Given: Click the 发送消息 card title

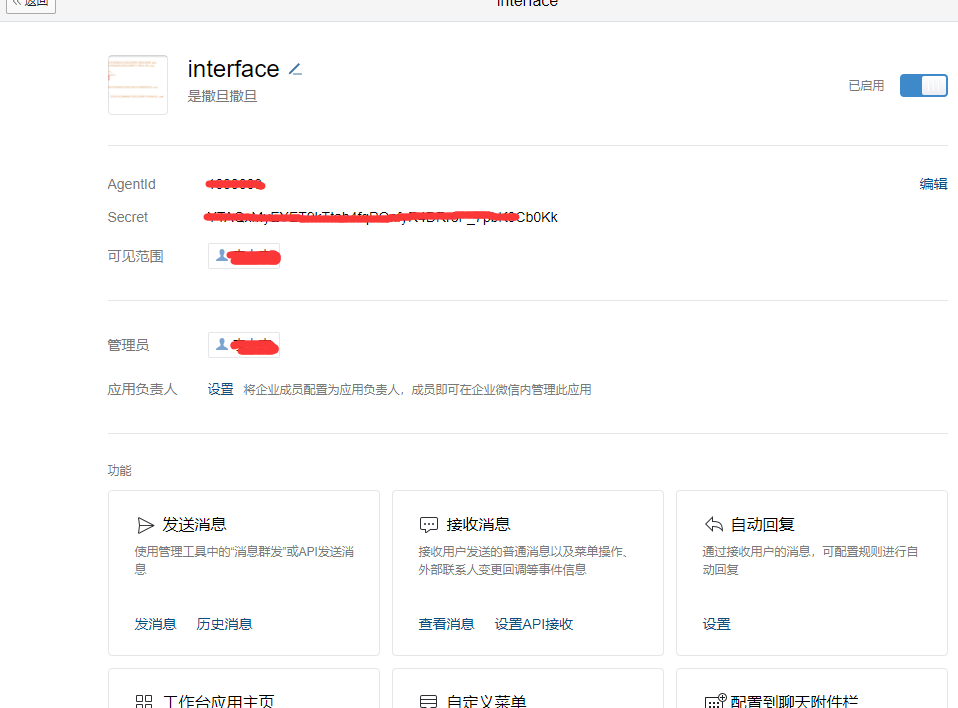Looking at the screenshot, I should click(x=194, y=525).
